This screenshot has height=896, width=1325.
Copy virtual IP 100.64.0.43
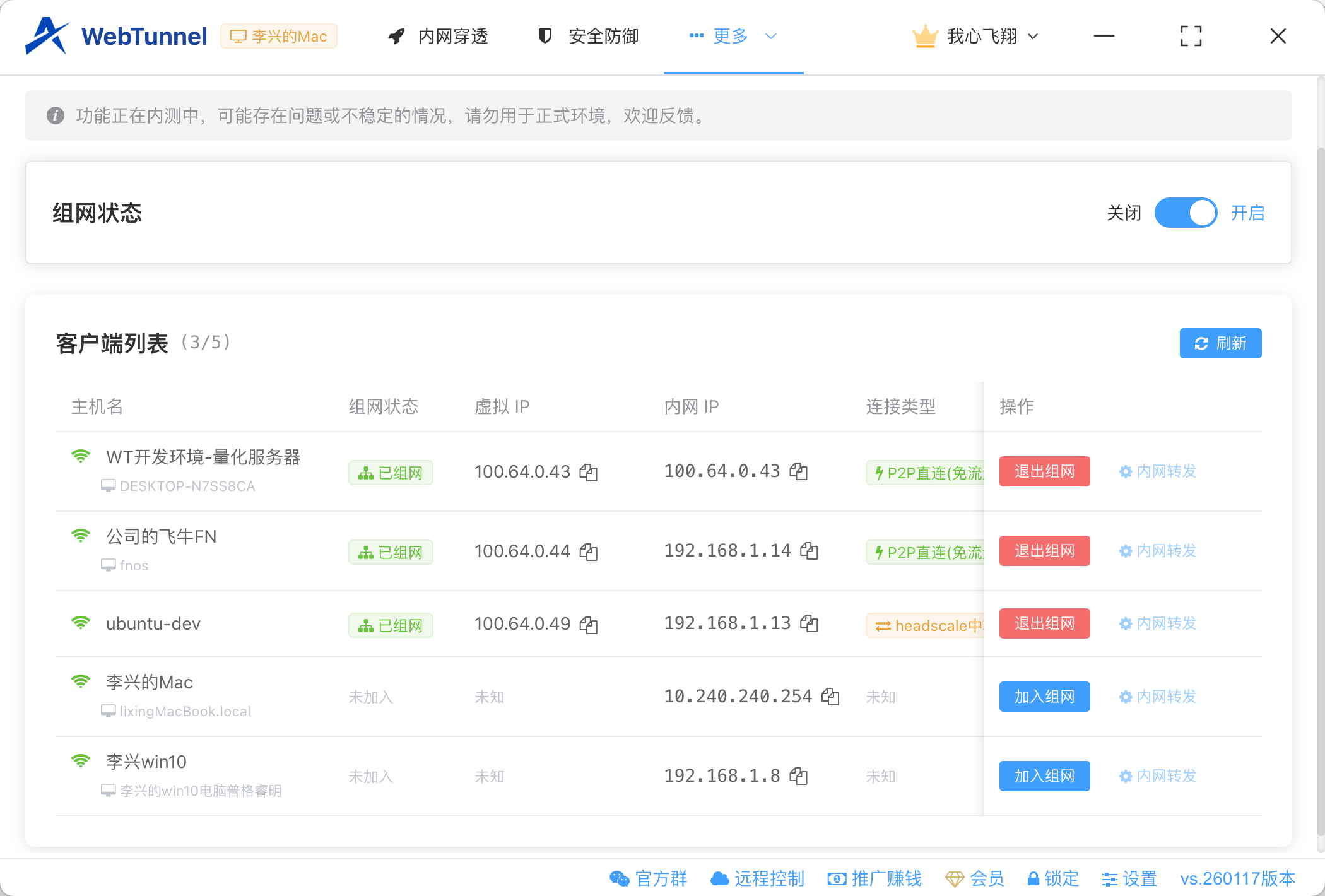point(589,472)
